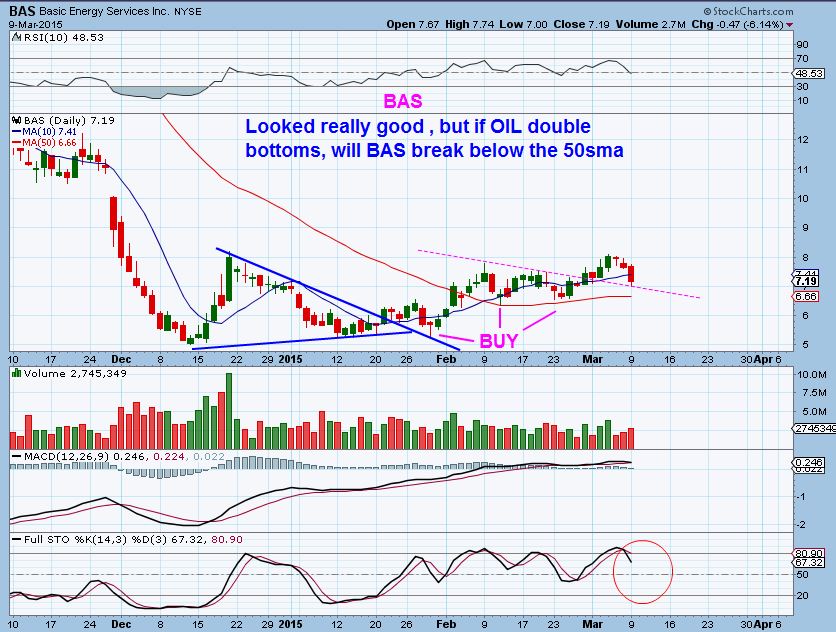Click the 2015 label on price time axis
Viewport: 836px width, 632px height.
290,359
